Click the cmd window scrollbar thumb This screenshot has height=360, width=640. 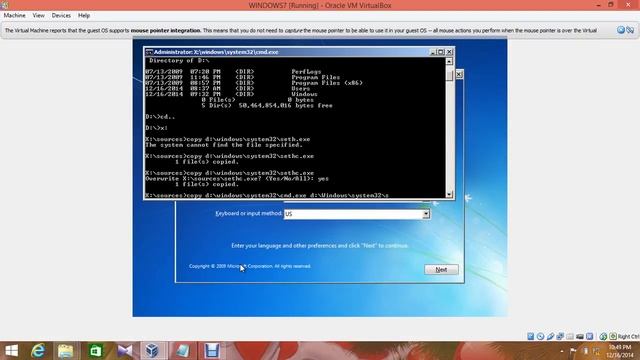[449, 76]
